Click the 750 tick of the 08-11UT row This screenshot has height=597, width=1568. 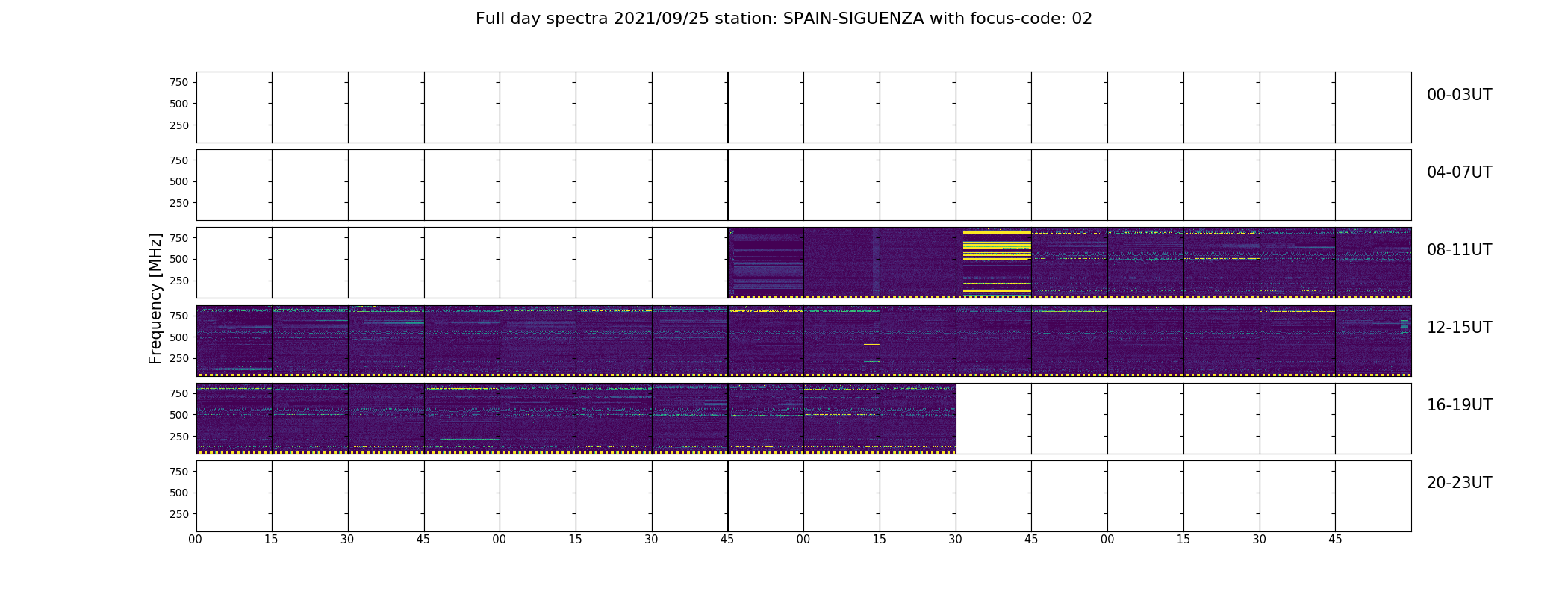pos(179,238)
